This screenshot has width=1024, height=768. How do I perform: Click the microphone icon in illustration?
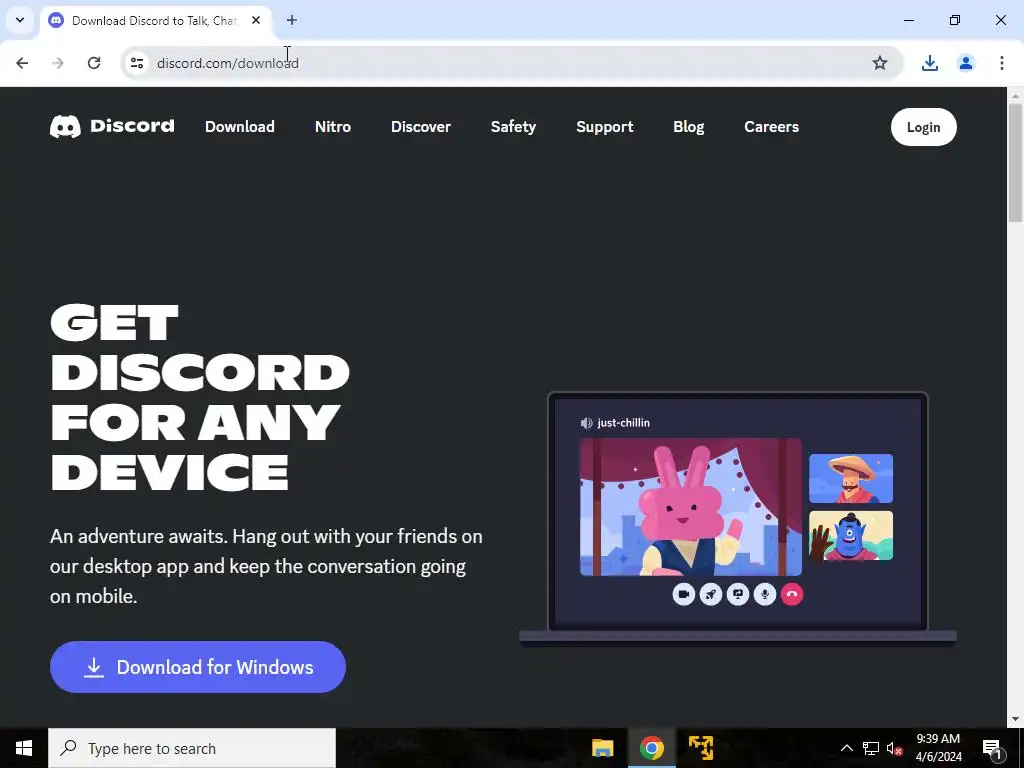pos(765,594)
